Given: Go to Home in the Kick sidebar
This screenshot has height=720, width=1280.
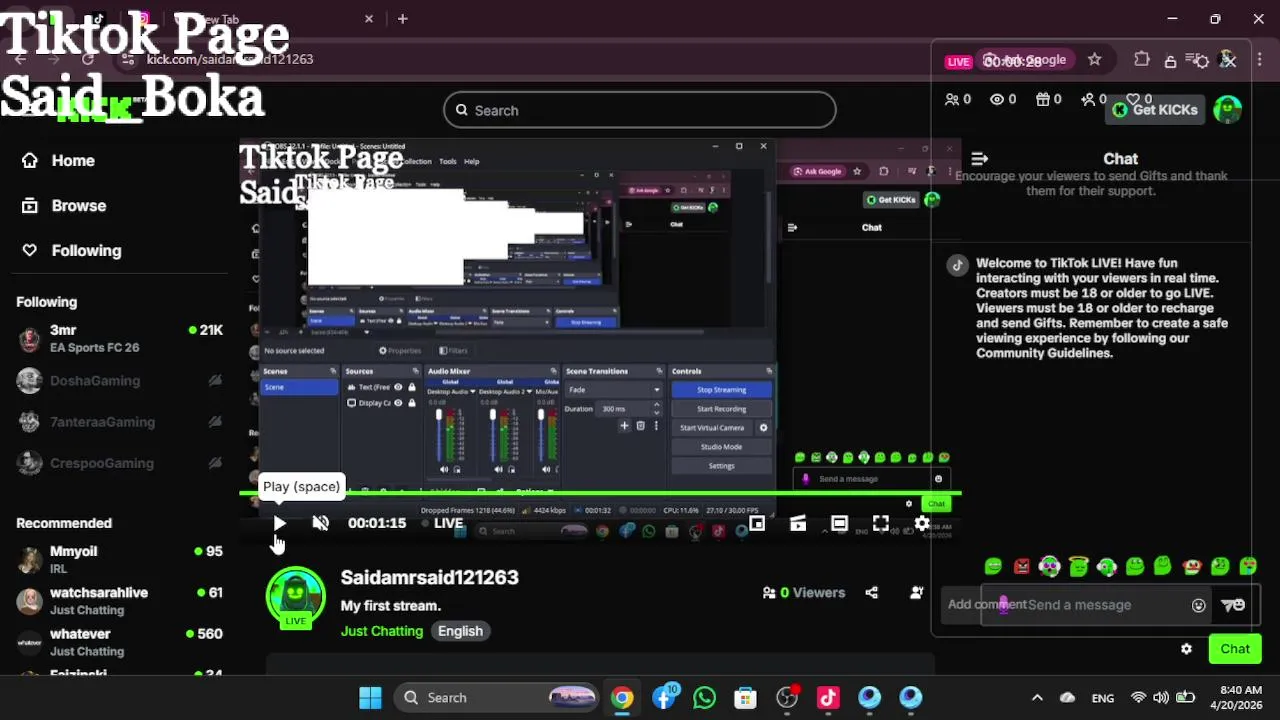Looking at the screenshot, I should coord(60,160).
